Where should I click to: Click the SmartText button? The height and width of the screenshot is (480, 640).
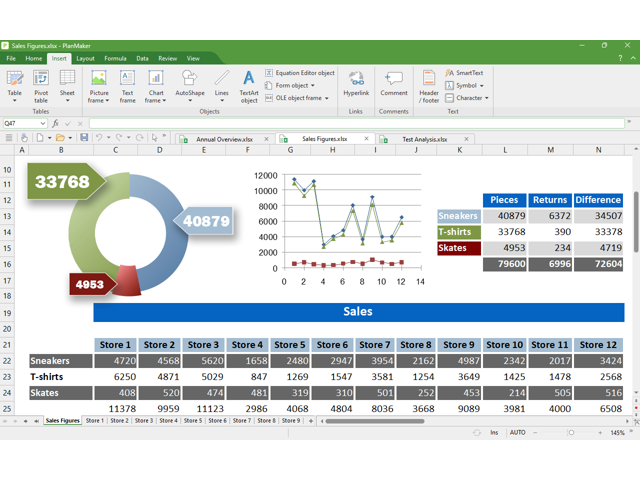coord(465,73)
